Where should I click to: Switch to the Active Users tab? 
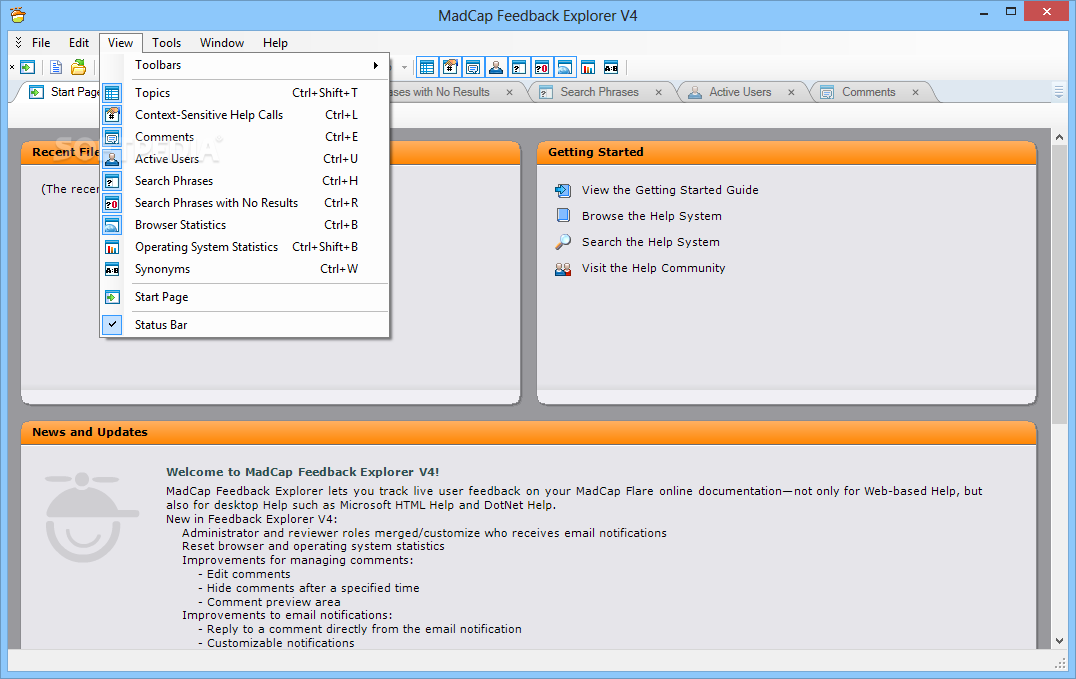point(740,92)
